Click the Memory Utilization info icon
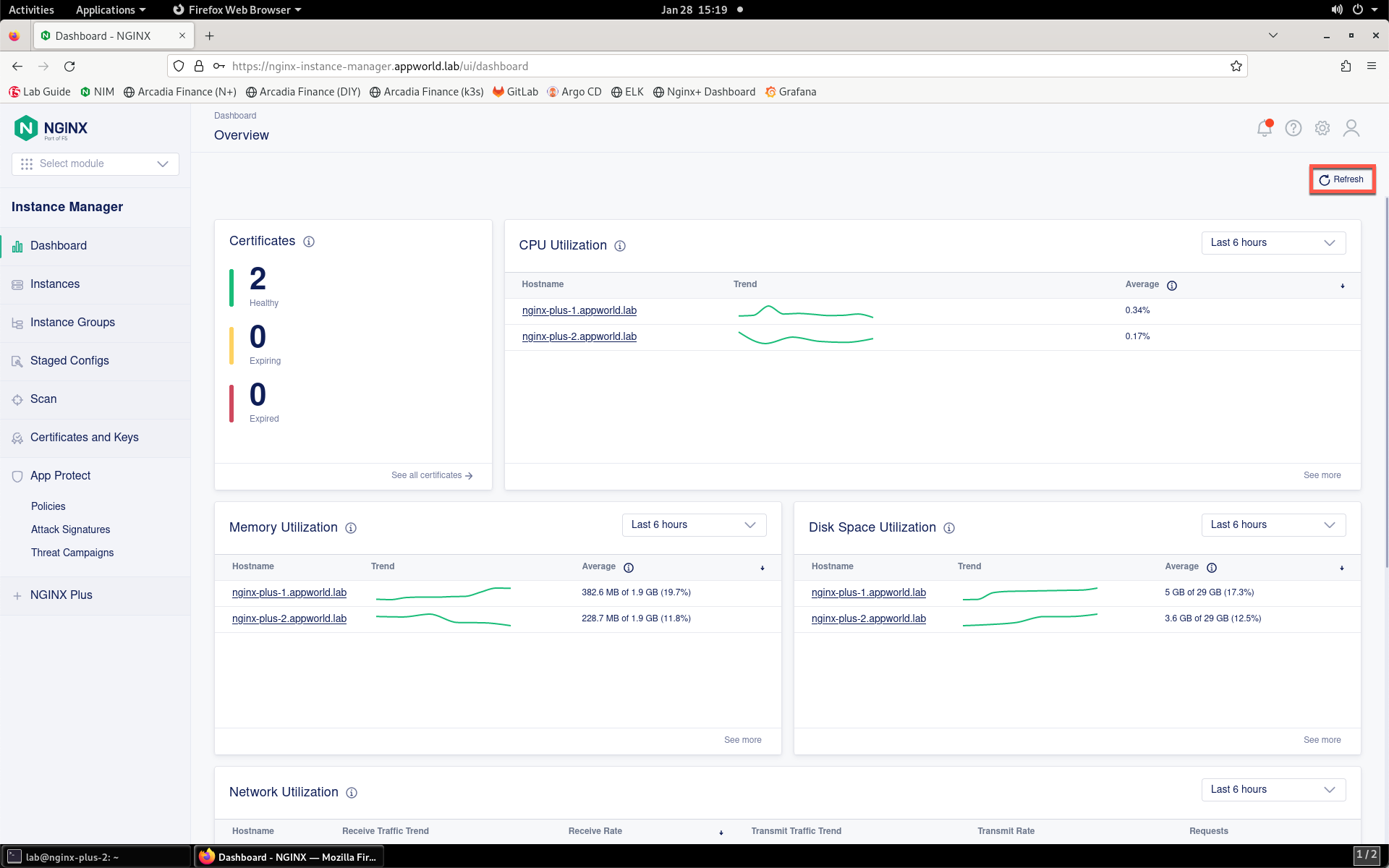Image resolution: width=1389 pixels, height=868 pixels. 351,528
